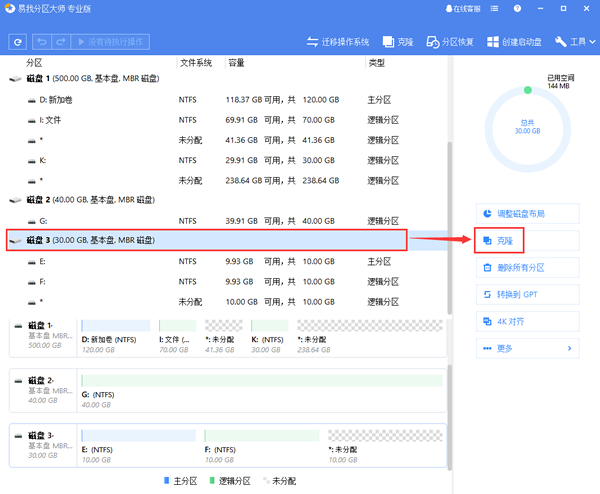Click G: partition bar in disk map
The width and height of the screenshot is (600, 494).
click(260, 385)
